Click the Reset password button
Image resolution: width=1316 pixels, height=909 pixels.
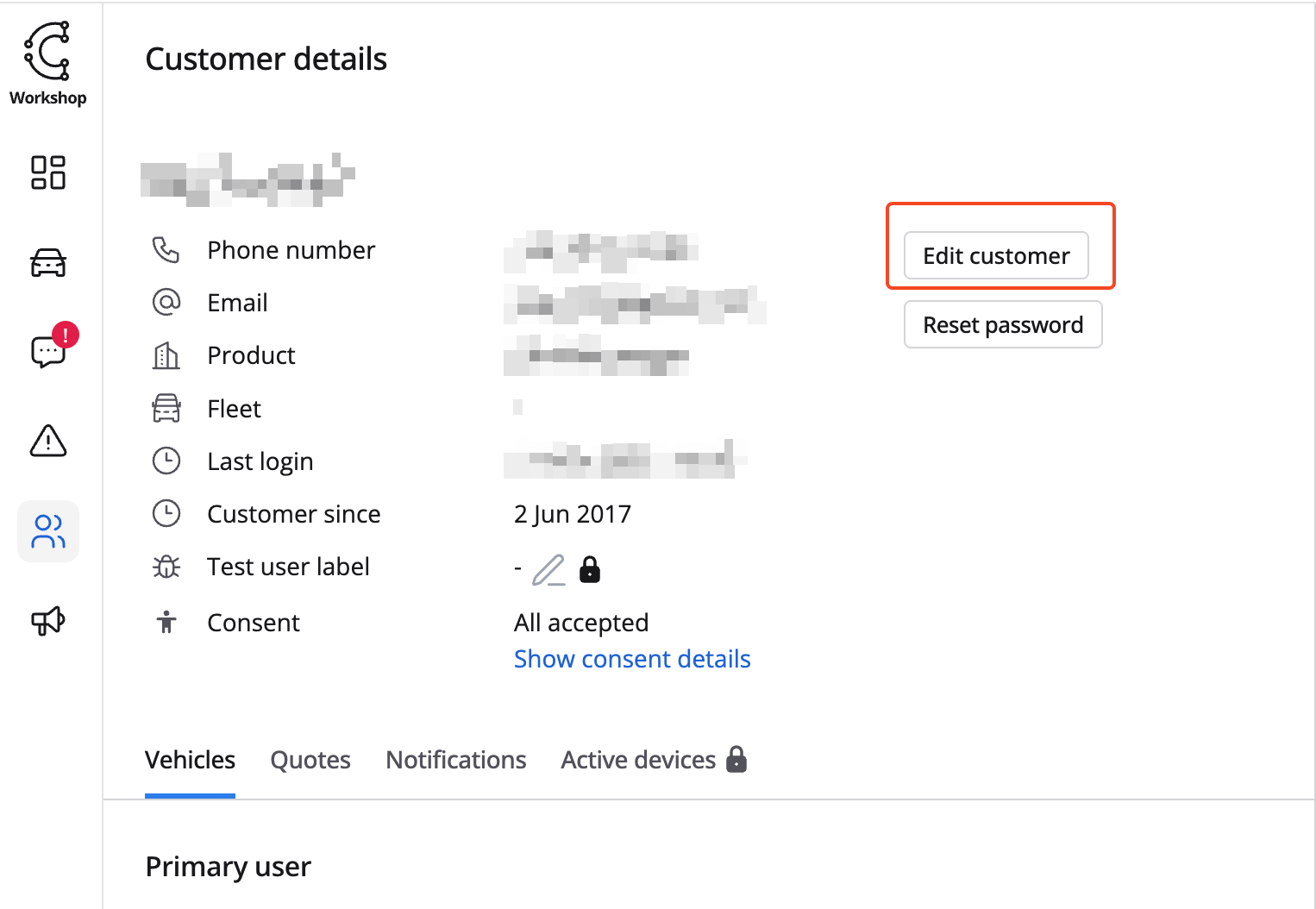[1003, 325]
